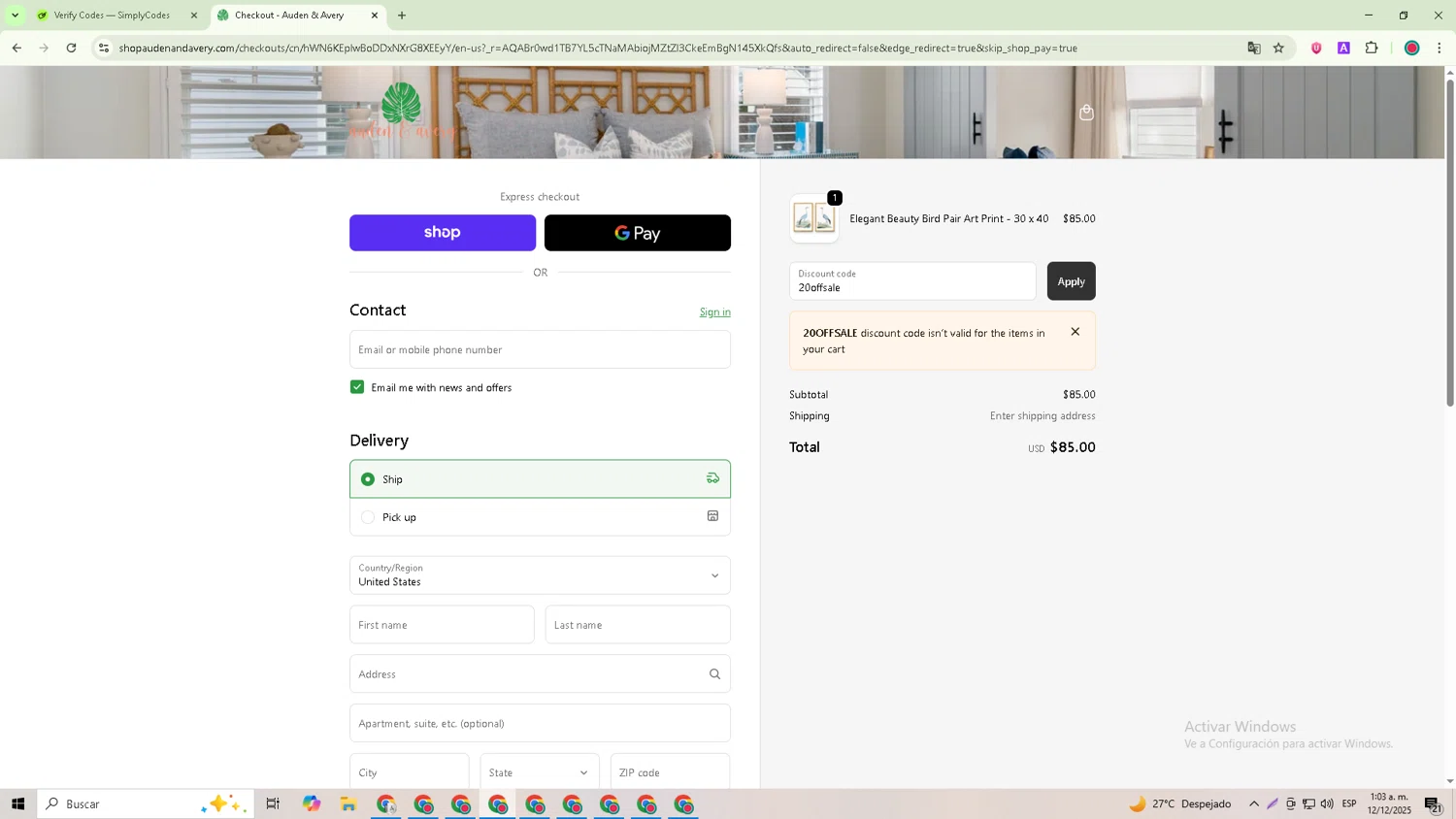Focus the City field
This screenshot has height=819, width=1456.
coord(410,772)
